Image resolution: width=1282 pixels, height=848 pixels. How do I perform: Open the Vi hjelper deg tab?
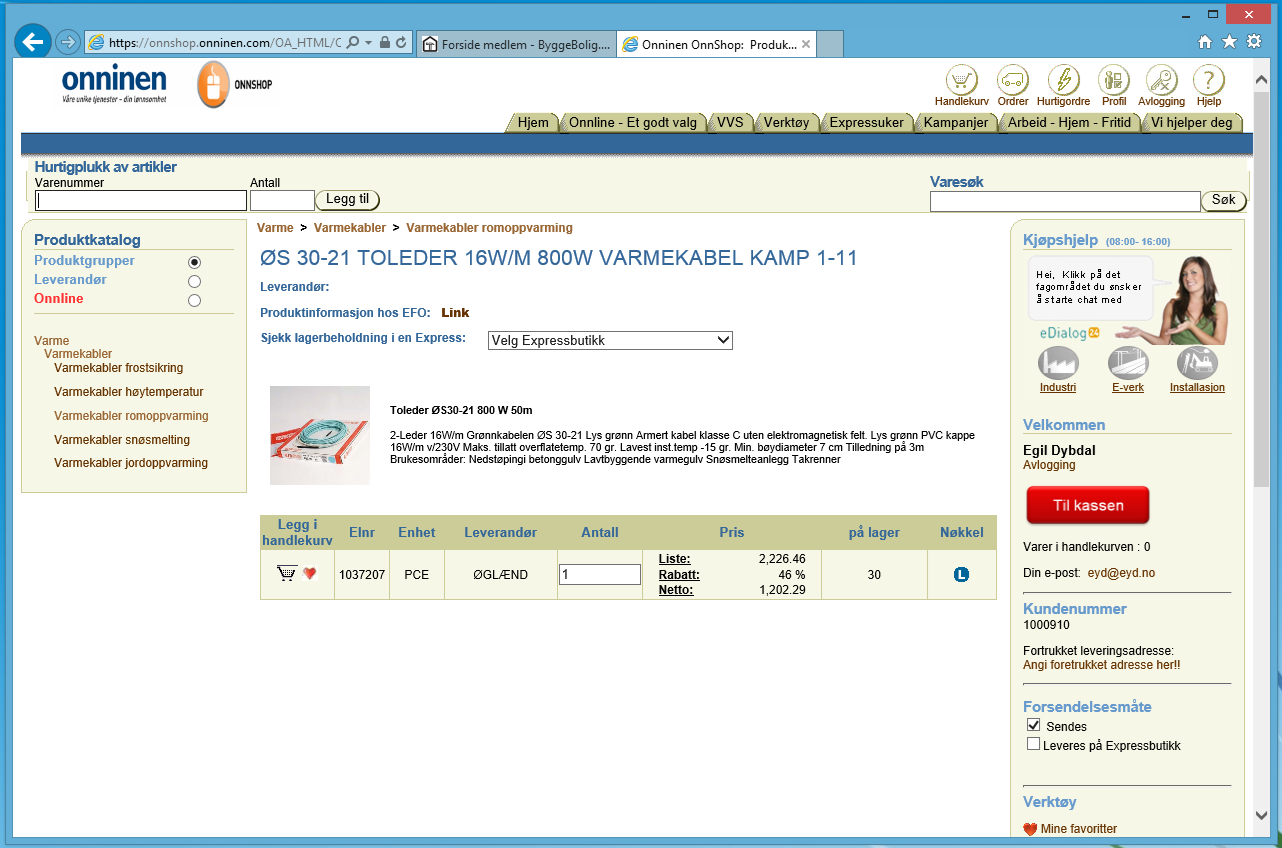click(x=1192, y=122)
